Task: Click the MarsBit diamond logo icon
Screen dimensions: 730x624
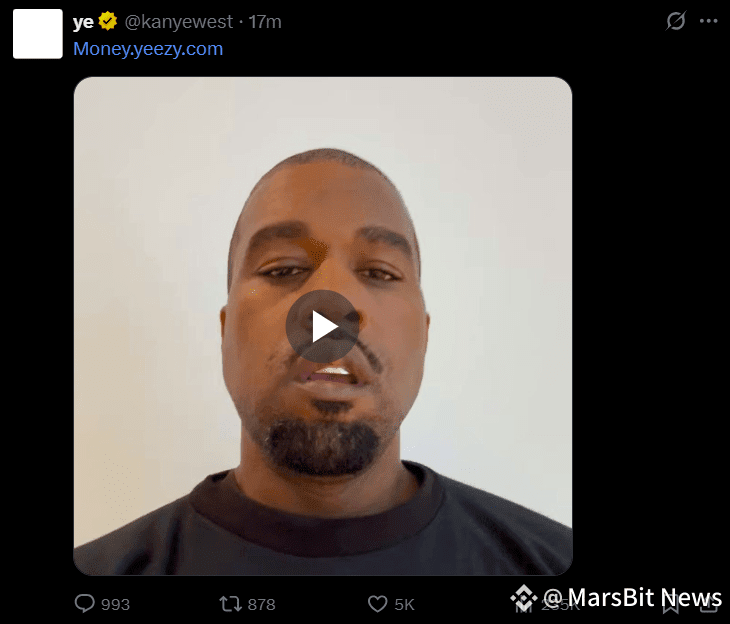Action: [x=524, y=597]
